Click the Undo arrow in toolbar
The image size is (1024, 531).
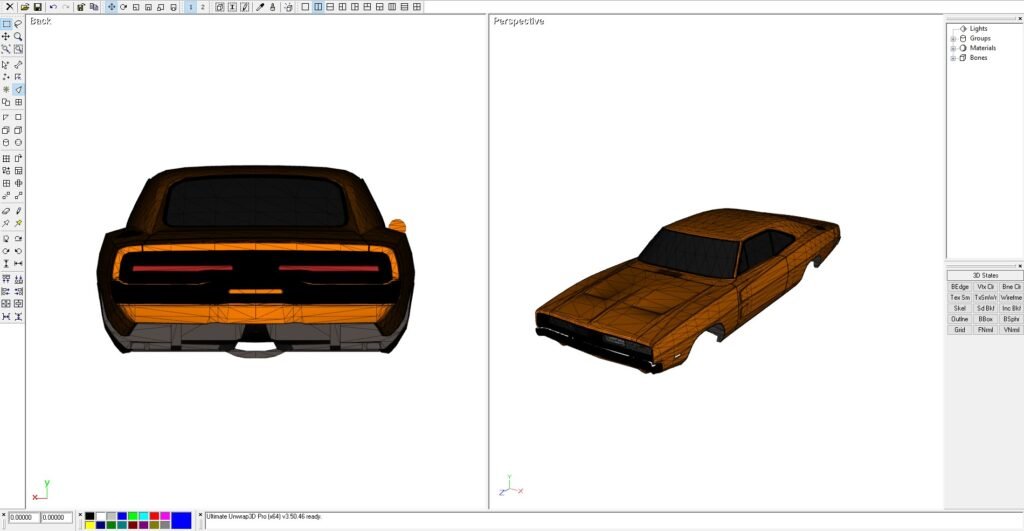pos(53,7)
